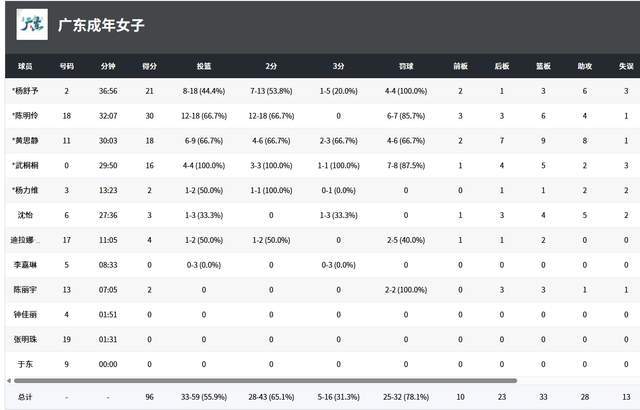
Task: Select the 助攻 column header
Action: (x=584, y=66)
